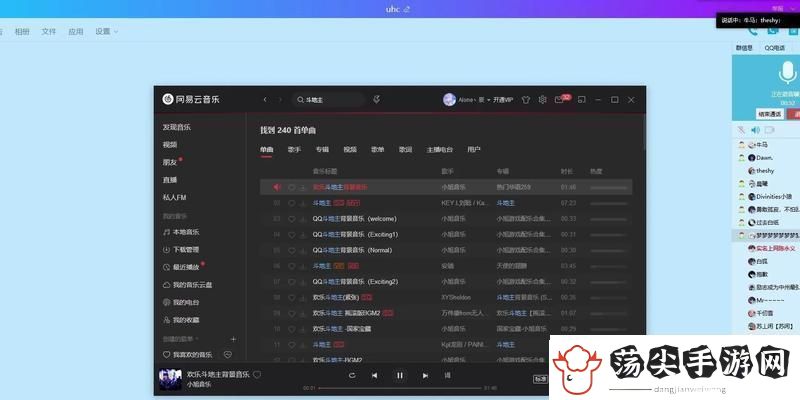Open 直播 in the sidebar
800x400 pixels.
point(170,180)
